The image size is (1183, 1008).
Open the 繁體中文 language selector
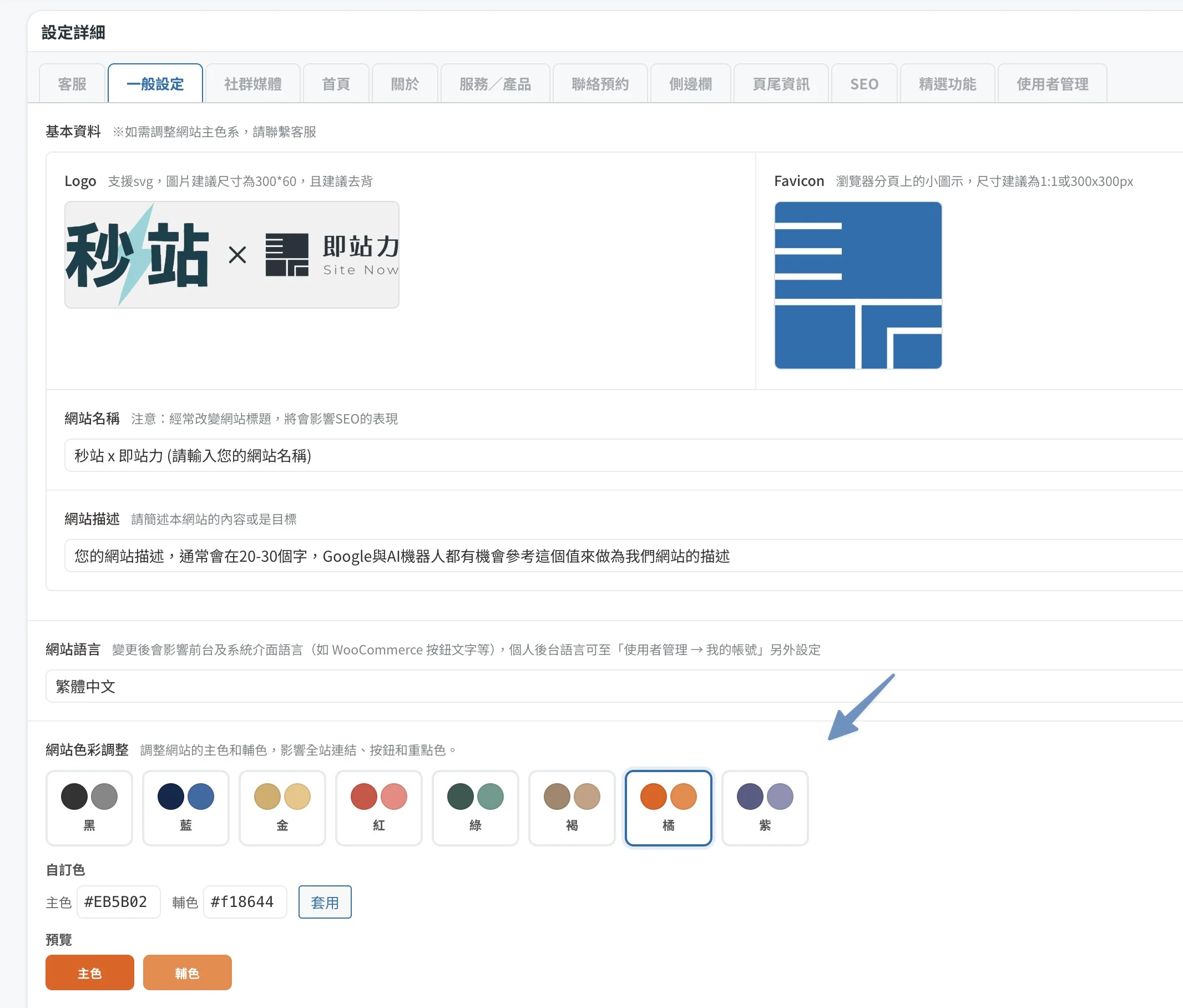pos(342,687)
